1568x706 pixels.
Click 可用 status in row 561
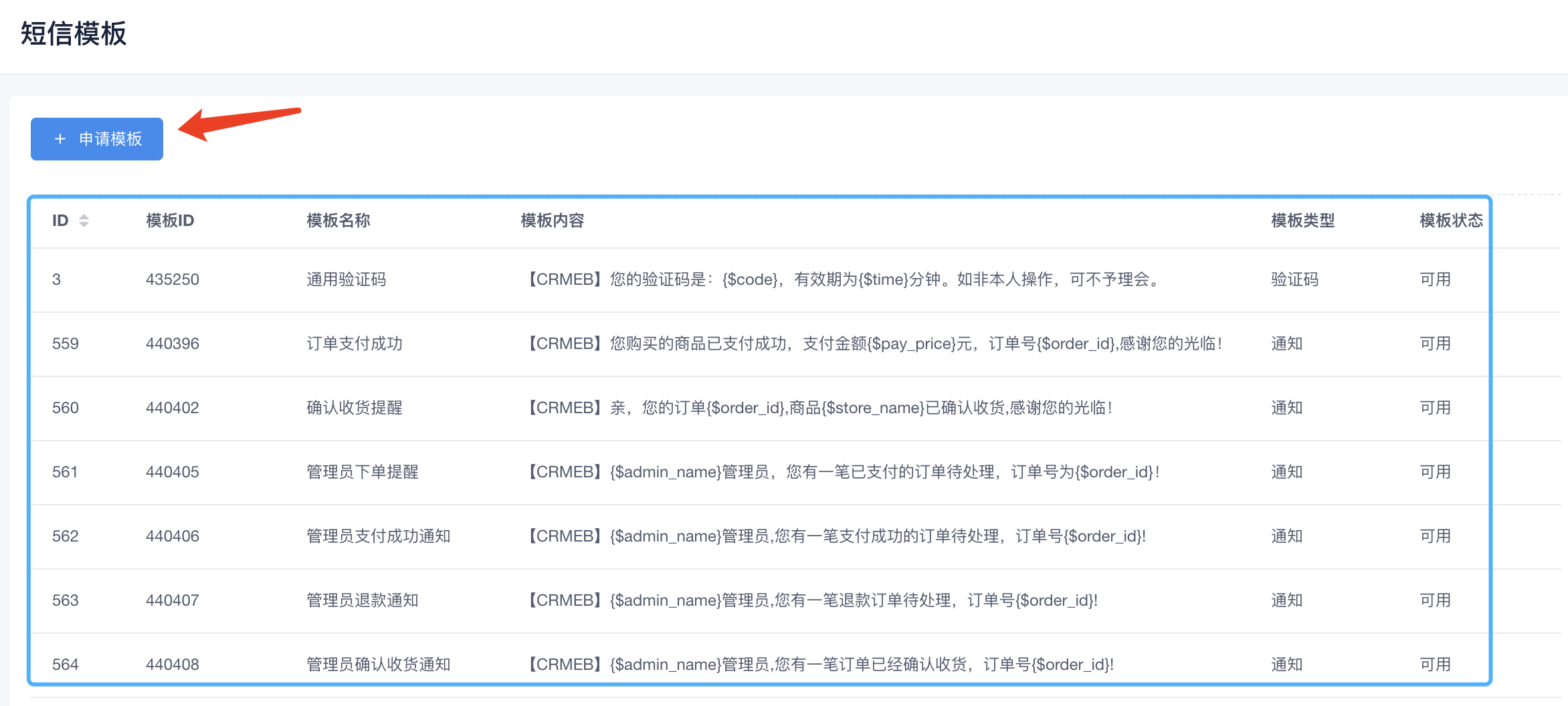coord(1436,472)
